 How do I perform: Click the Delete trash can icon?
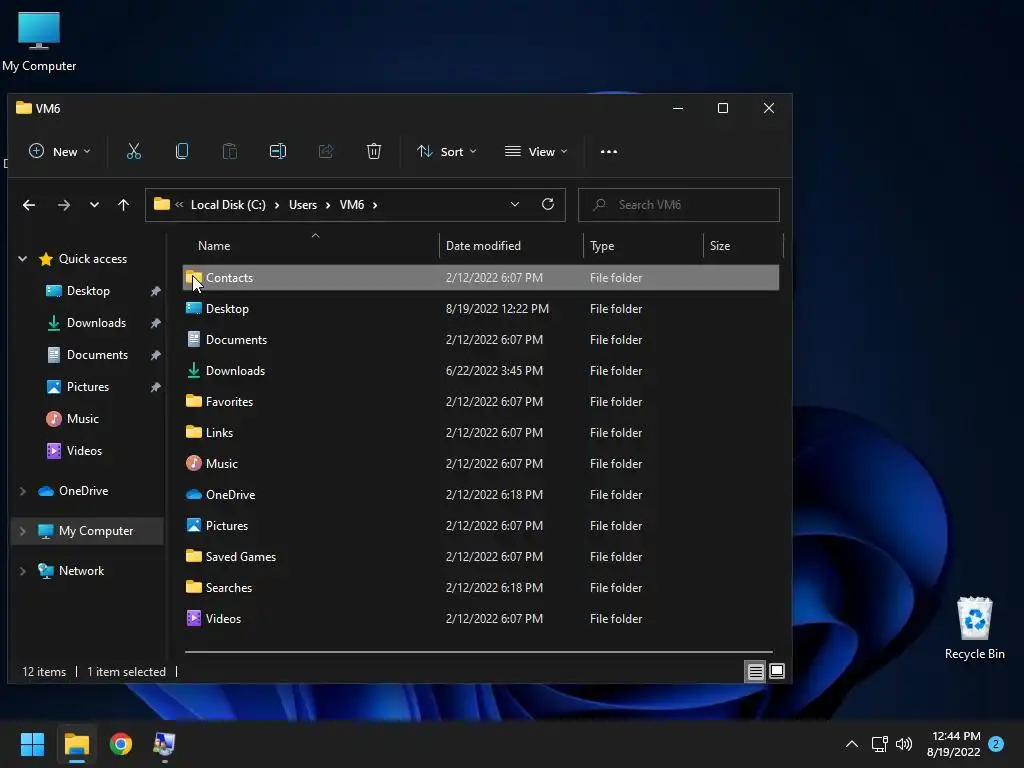[x=374, y=152]
